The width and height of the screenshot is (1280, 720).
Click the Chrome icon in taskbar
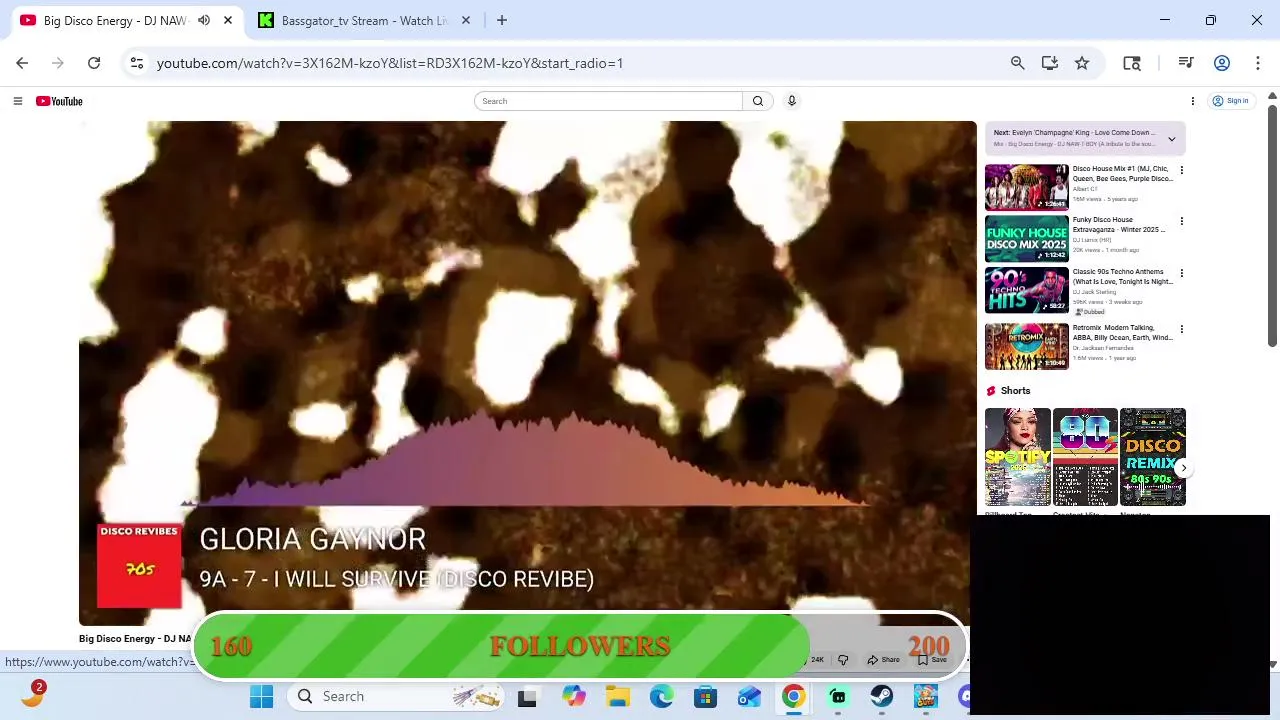[x=793, y=696]
